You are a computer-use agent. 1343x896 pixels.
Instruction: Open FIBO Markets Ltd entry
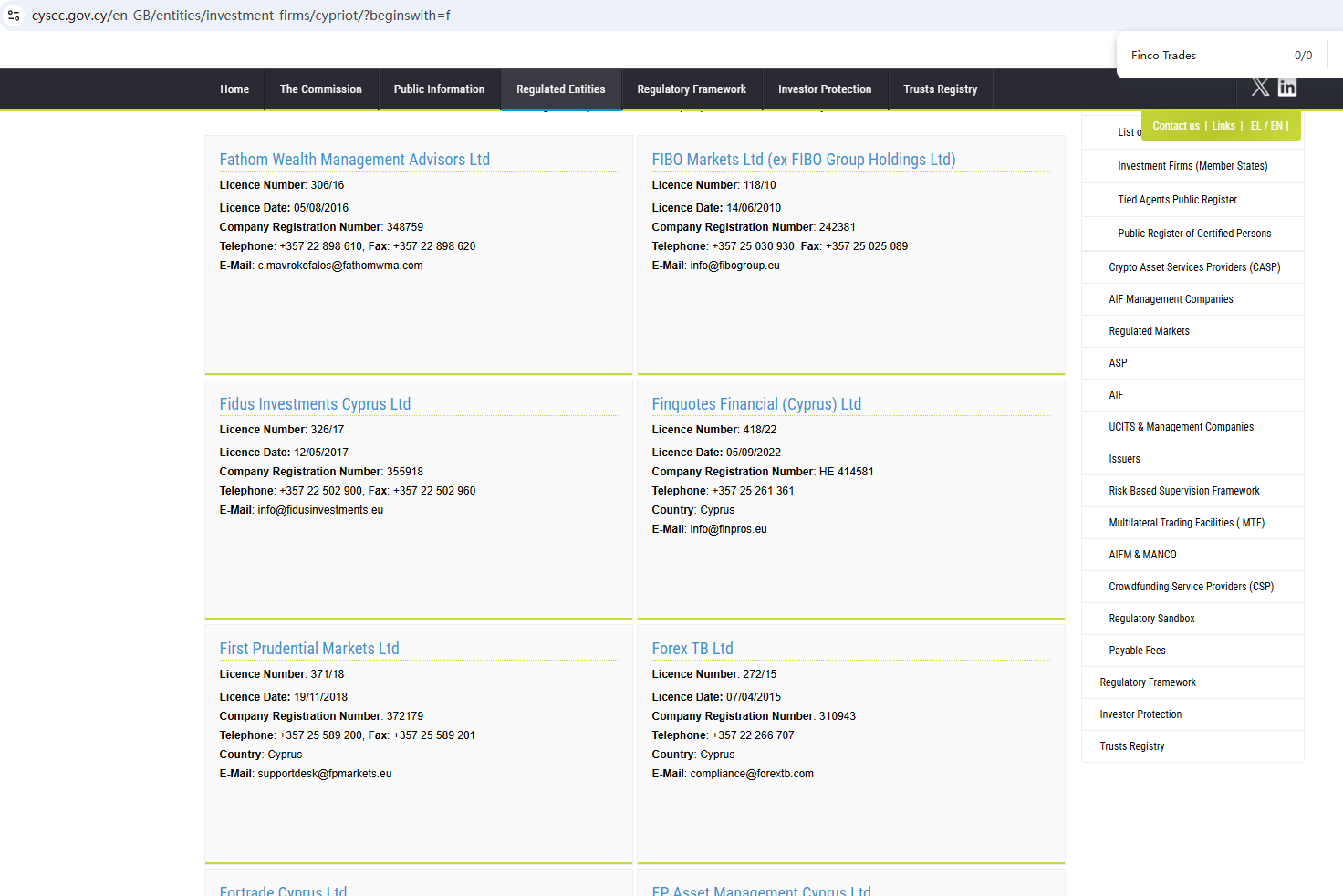(x=803, y=160)
